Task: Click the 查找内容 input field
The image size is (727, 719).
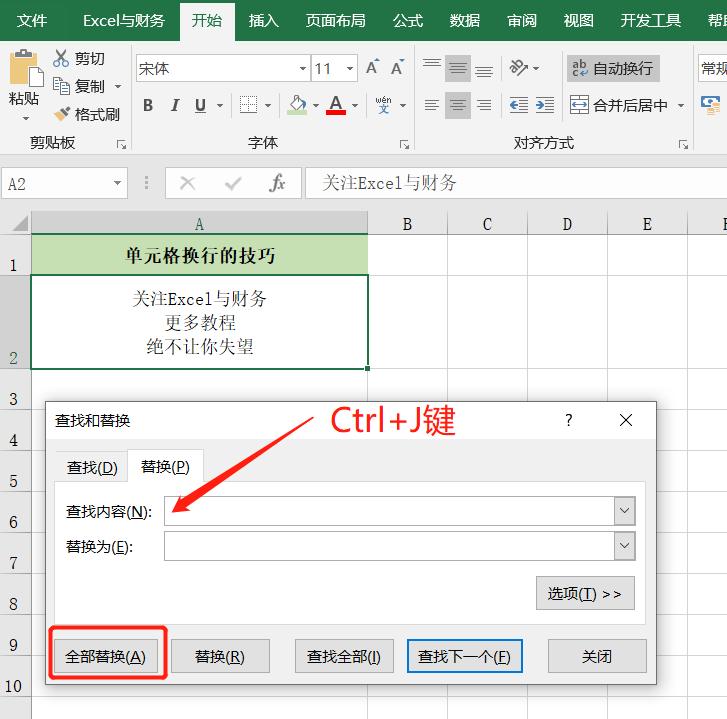Action: click(389, 510)
